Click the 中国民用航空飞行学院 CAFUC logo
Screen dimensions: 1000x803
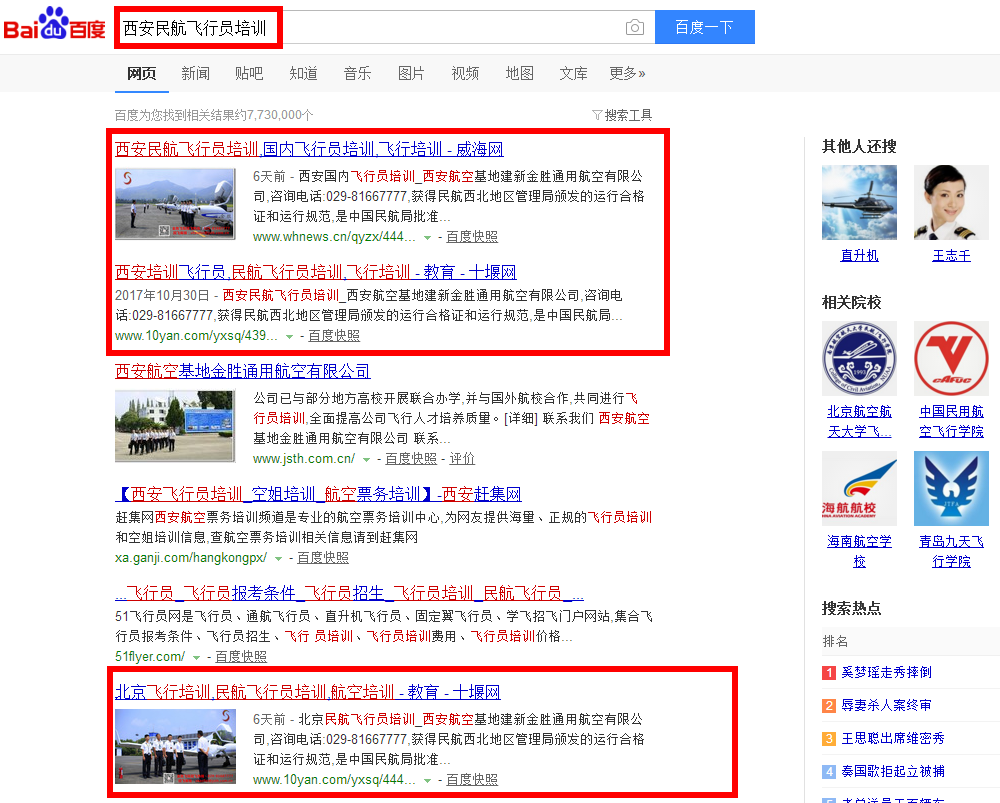point(951,358)
